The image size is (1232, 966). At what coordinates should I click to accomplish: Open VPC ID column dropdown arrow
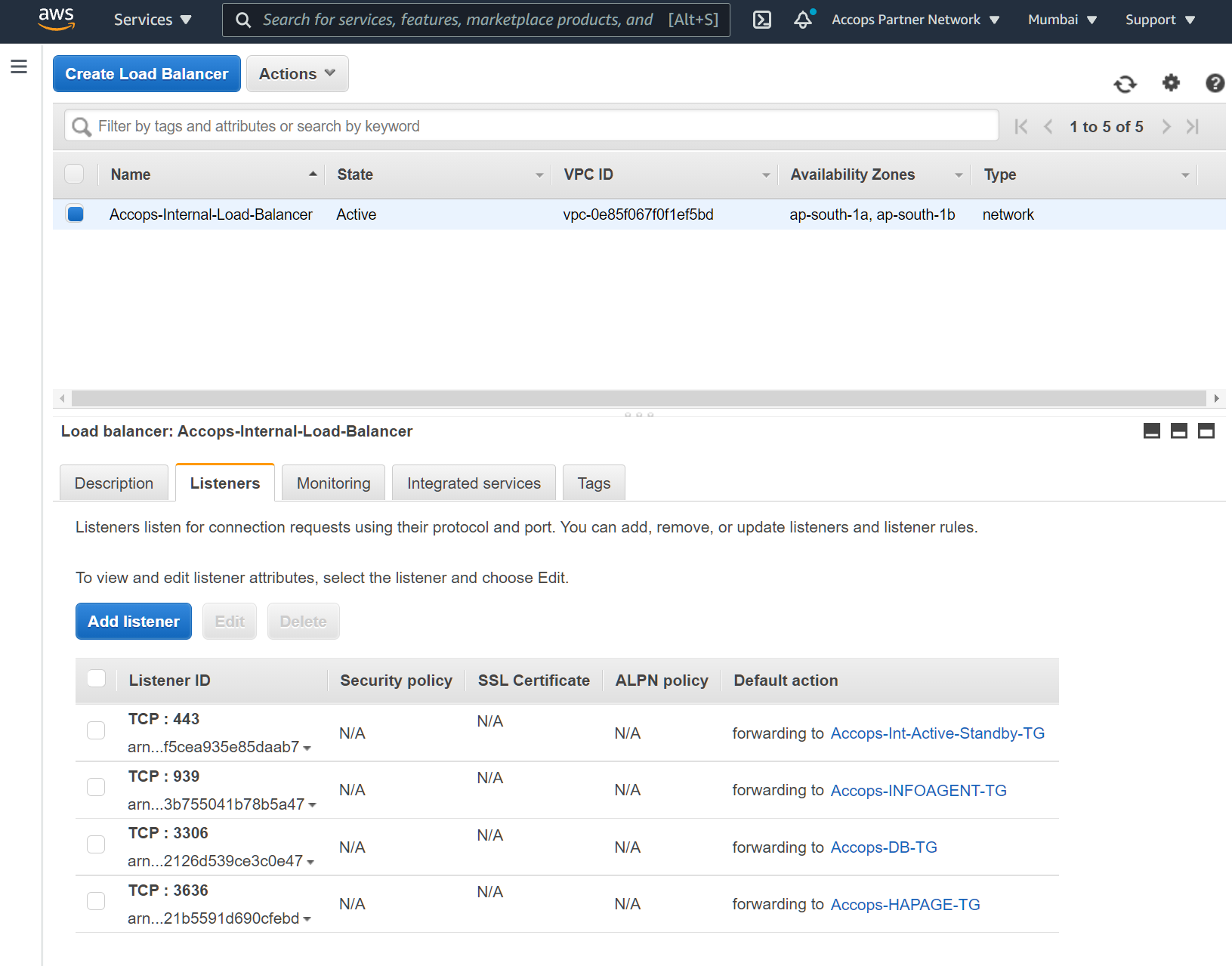pyautogui.click(x=766, y=175)
